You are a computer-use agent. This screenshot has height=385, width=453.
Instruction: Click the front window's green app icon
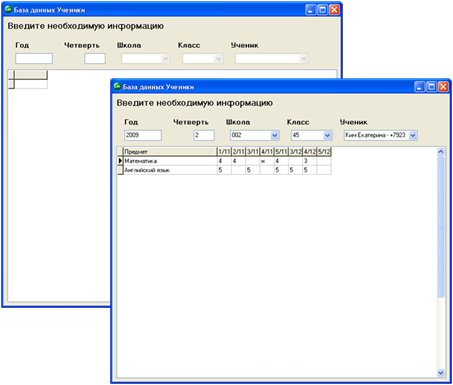pyautogui.click(x=117, y=86)
